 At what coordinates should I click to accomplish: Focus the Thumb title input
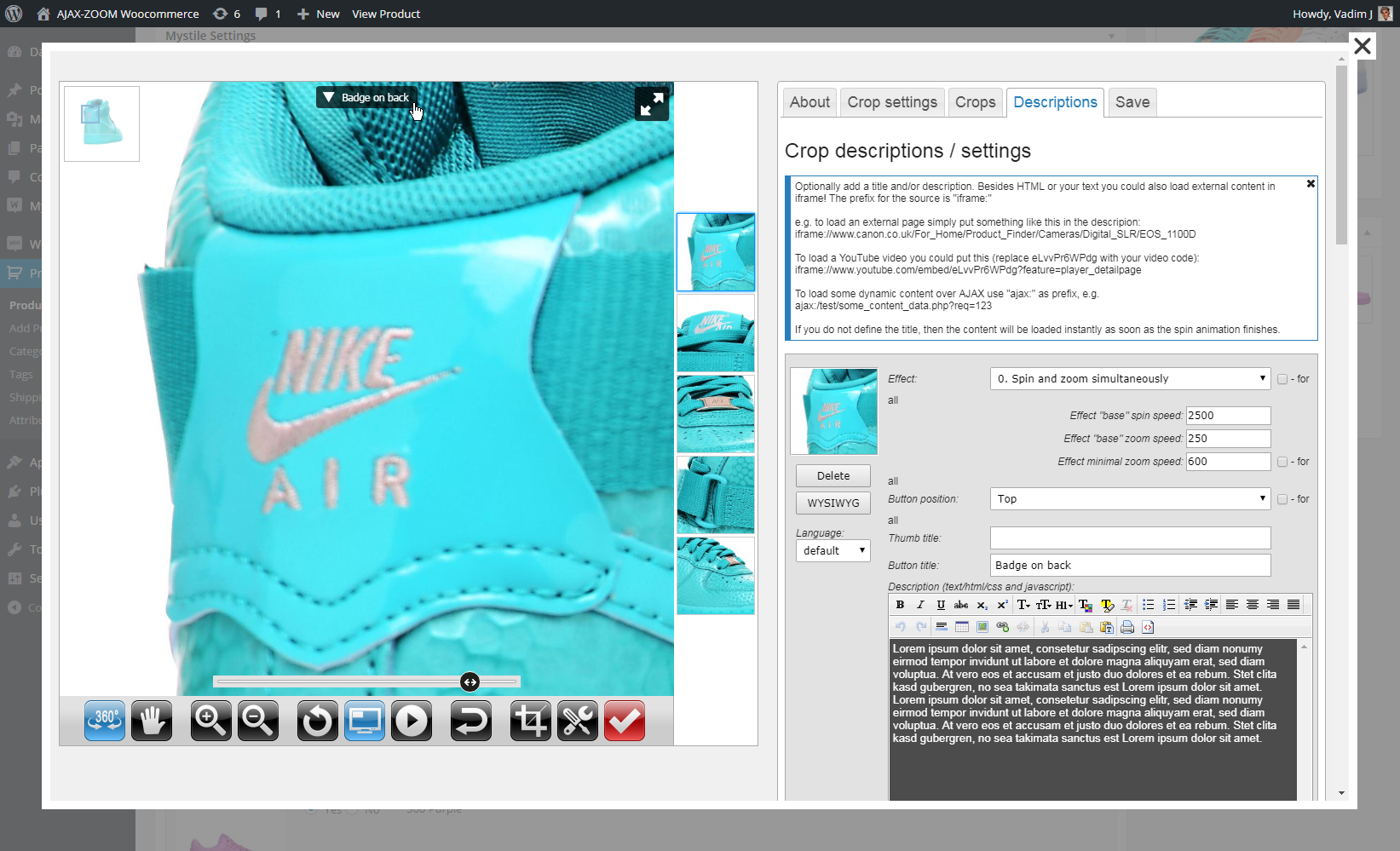[x=1130, y=538]
